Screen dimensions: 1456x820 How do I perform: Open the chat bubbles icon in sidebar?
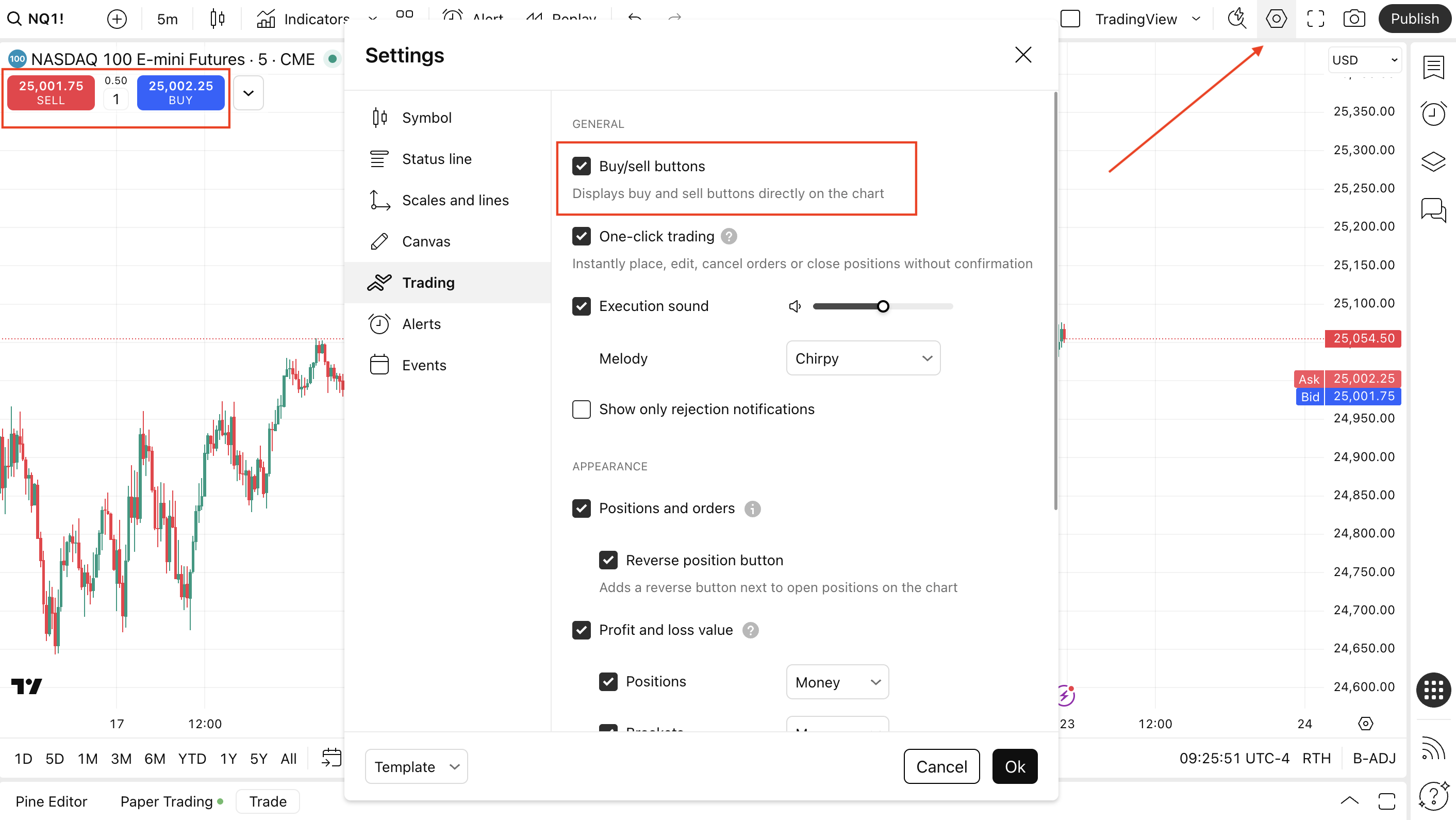point(1433,210)
